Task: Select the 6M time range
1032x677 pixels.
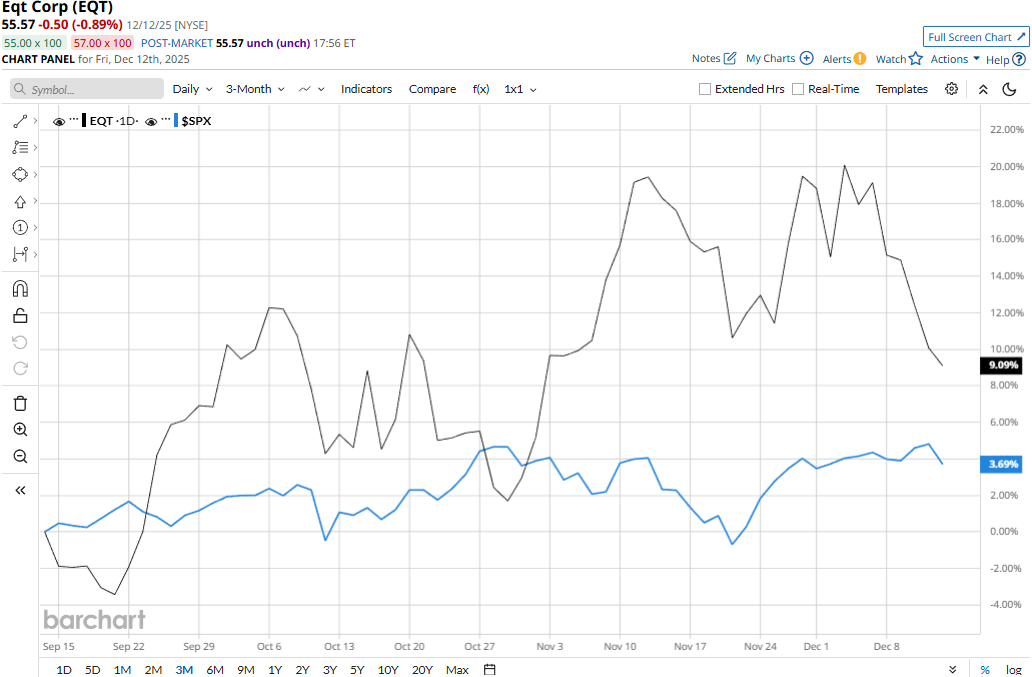Action: 215,670
